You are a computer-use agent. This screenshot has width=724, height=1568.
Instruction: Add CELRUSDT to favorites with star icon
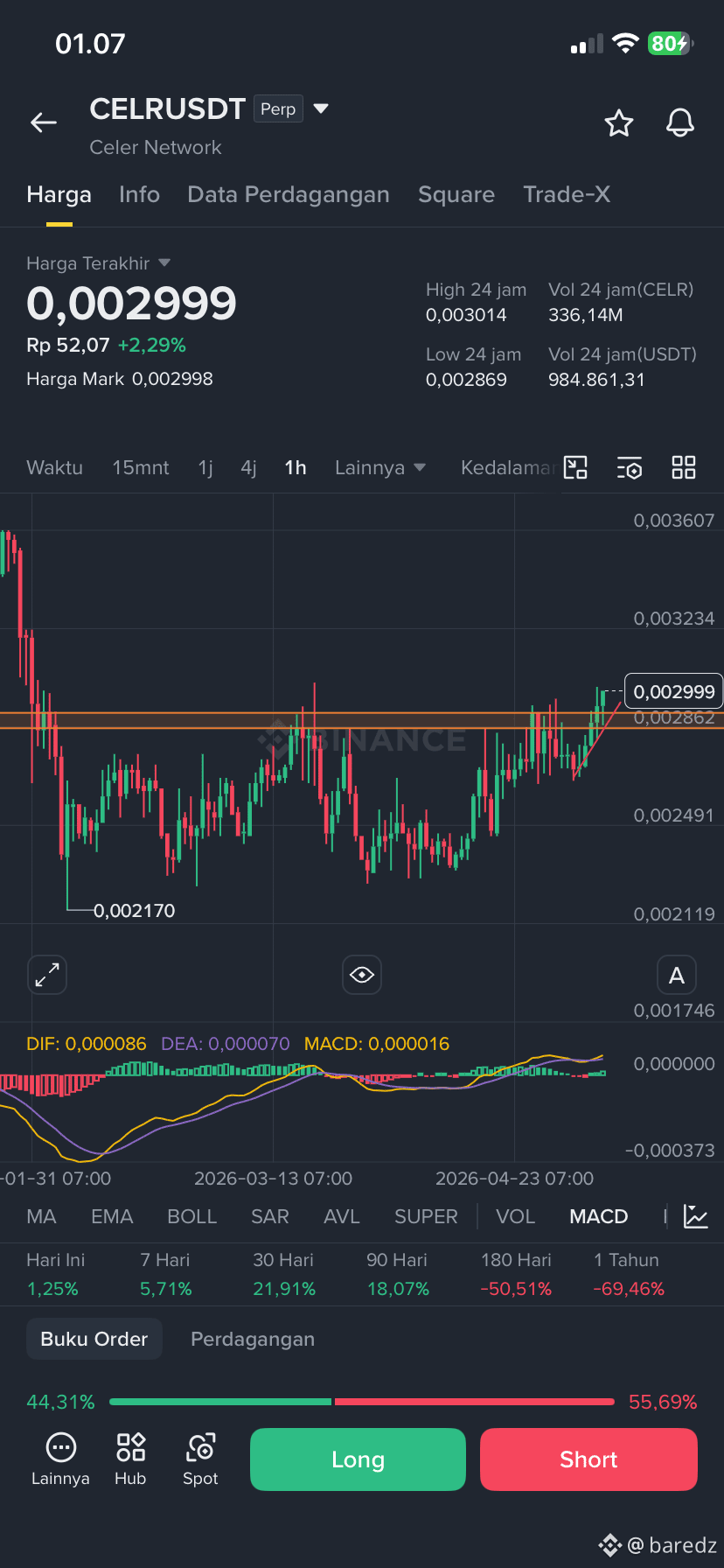[619, 123]
